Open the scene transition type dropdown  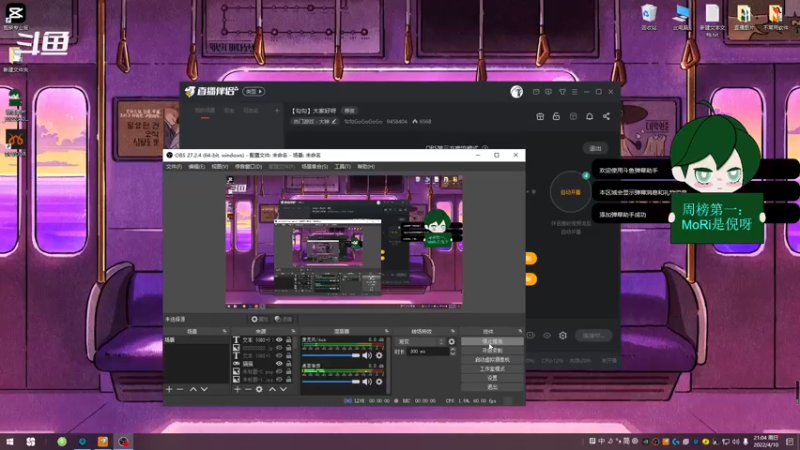tap(420, 341)
